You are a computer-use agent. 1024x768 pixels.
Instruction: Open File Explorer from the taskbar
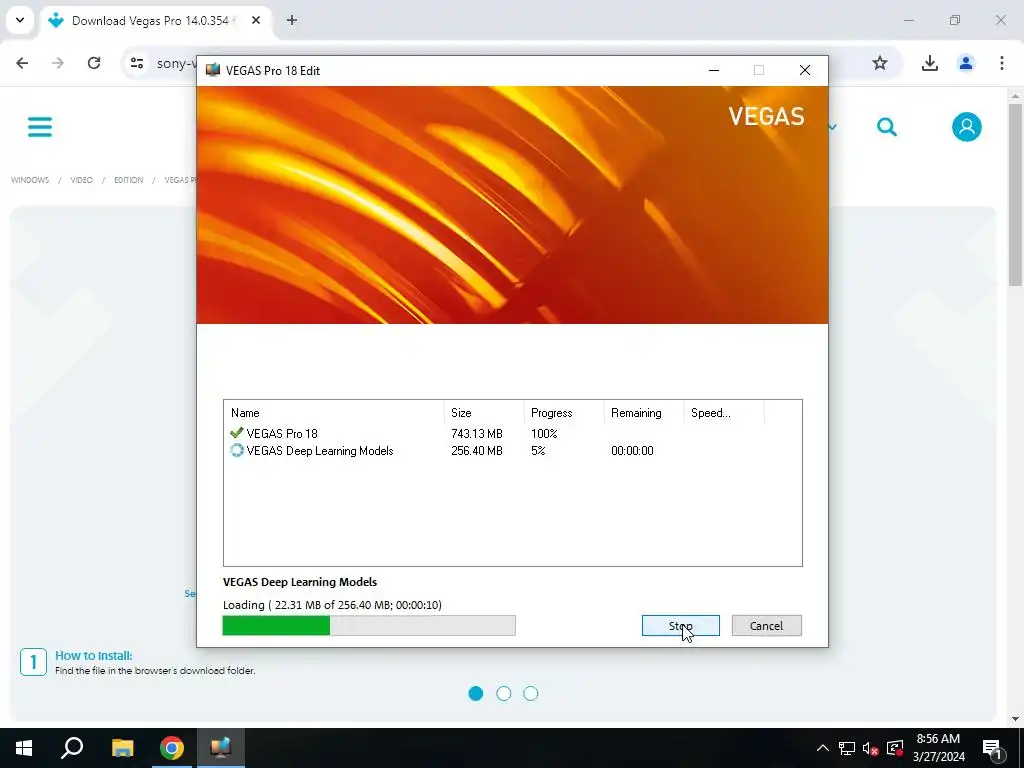[x=122, y=748]
